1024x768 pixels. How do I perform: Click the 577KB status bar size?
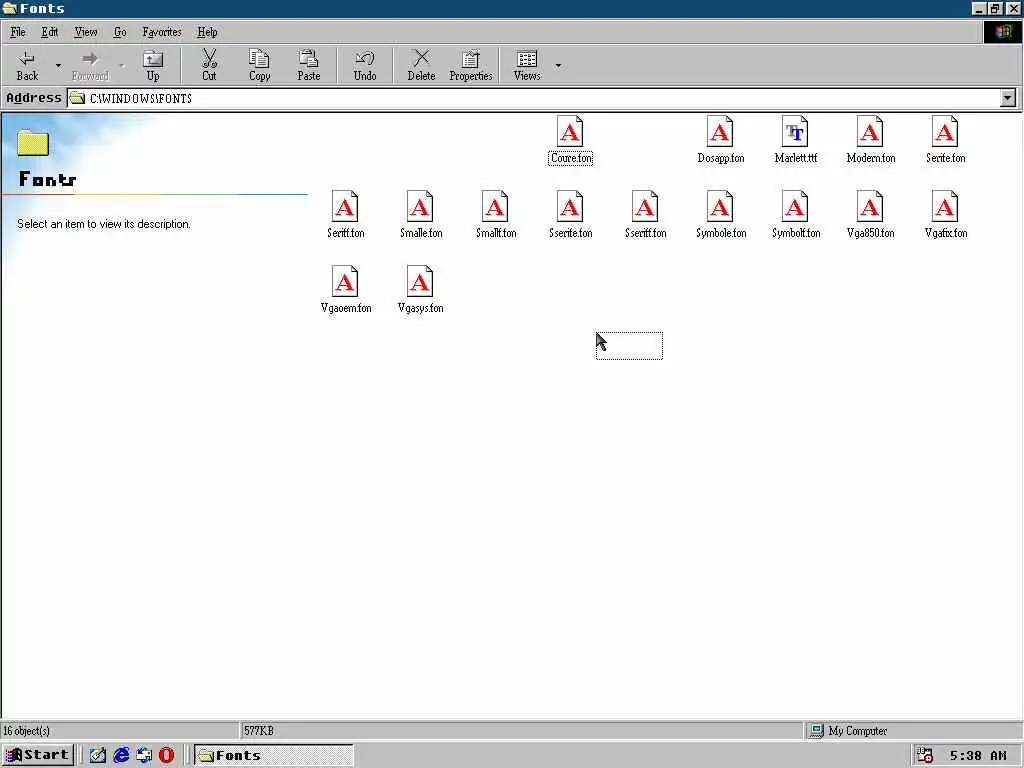click(x=259, y=731)
